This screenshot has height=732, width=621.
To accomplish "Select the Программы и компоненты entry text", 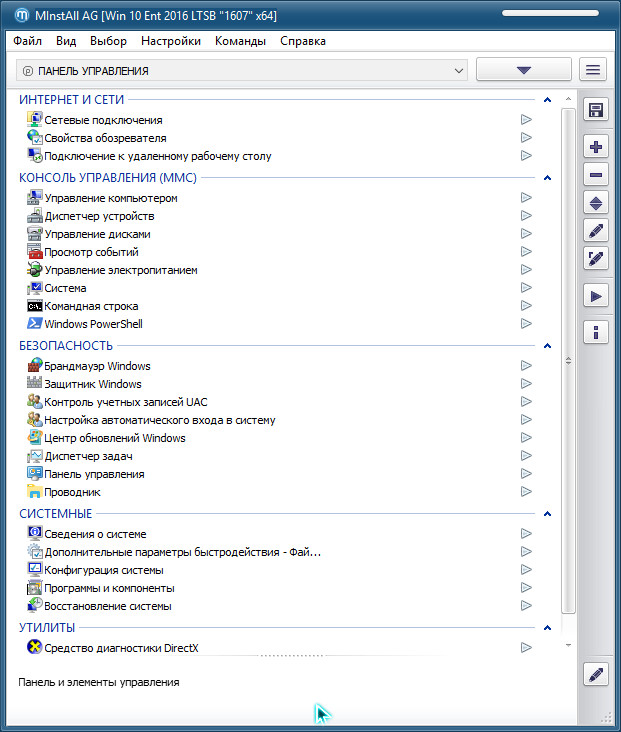I will (x=109, y=588).
